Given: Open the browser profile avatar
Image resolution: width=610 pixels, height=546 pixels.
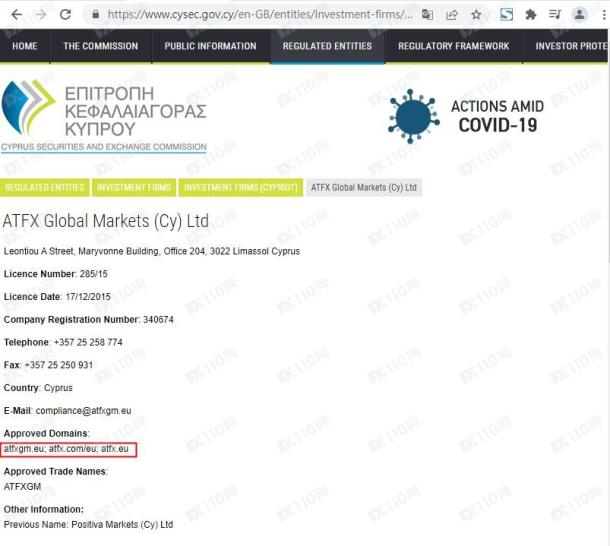Looking at the screenshot, I should tap(579, 15).
